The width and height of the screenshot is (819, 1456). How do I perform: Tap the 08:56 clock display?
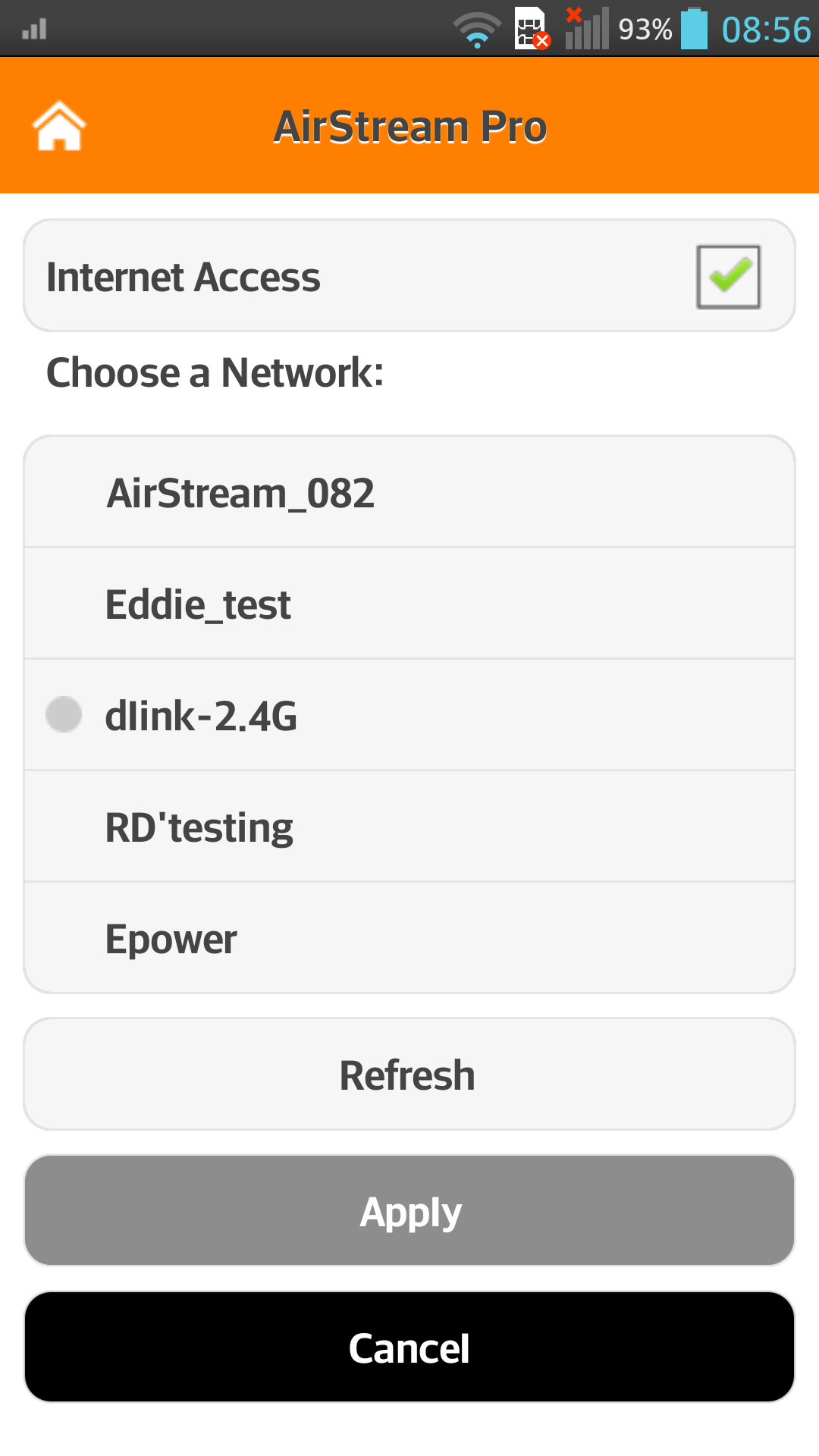point(766,30)
